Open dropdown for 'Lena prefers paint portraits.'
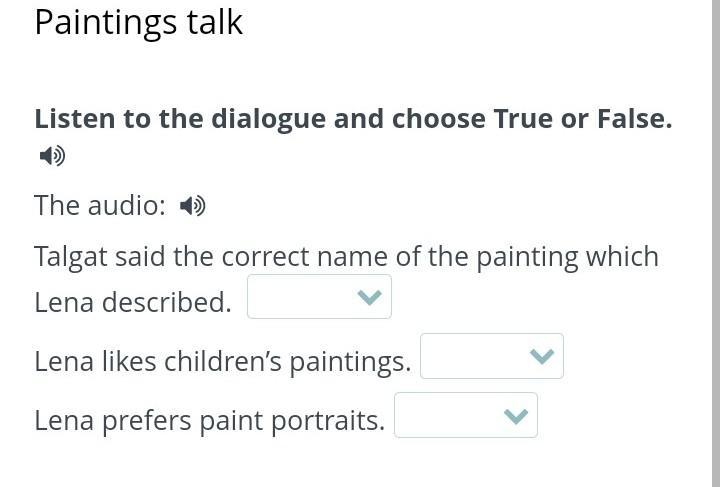 click(x=465, y=415)
